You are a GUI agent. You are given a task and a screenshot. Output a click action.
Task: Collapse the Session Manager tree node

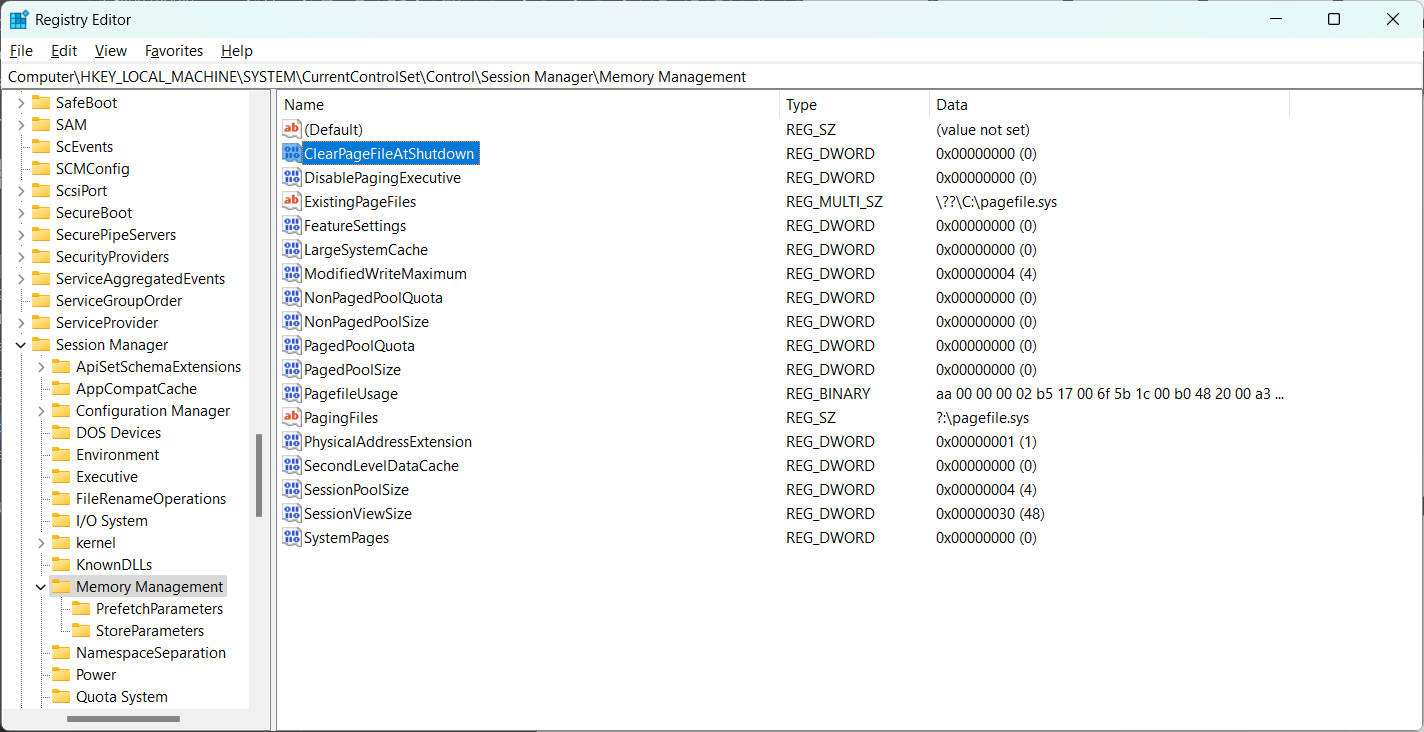[21, 345]
